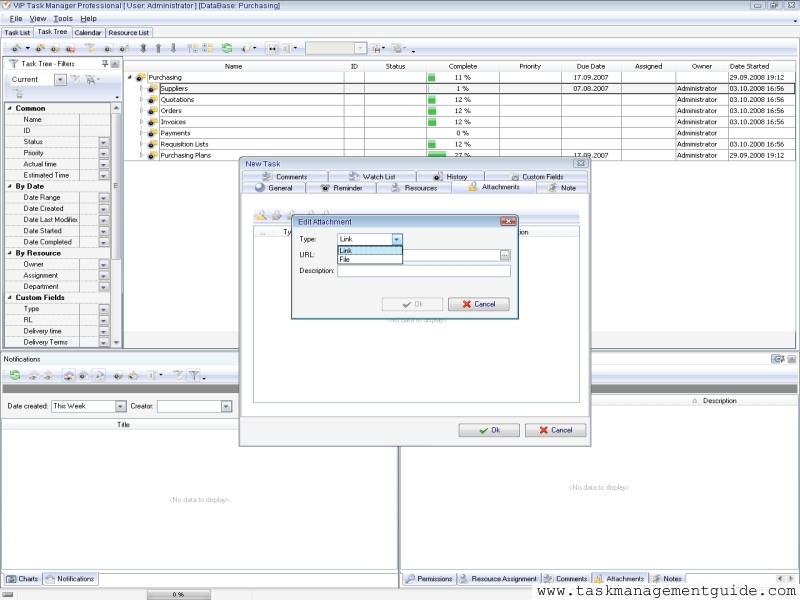
Task: Open the General tab in New Task dialog
Action: (x=274, y=188)
